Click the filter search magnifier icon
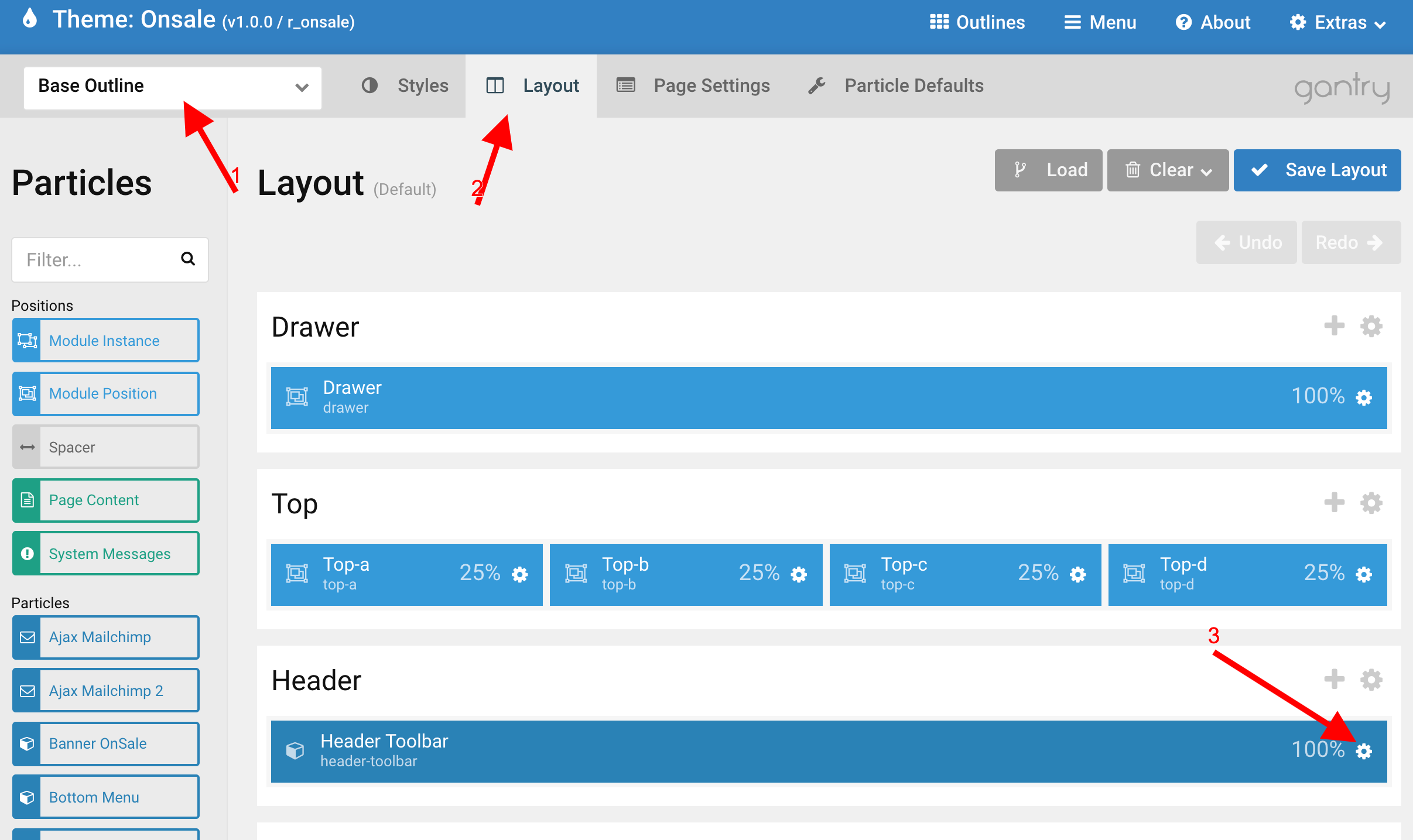Viewport: 1413px width, 840px height. point(187,259)
